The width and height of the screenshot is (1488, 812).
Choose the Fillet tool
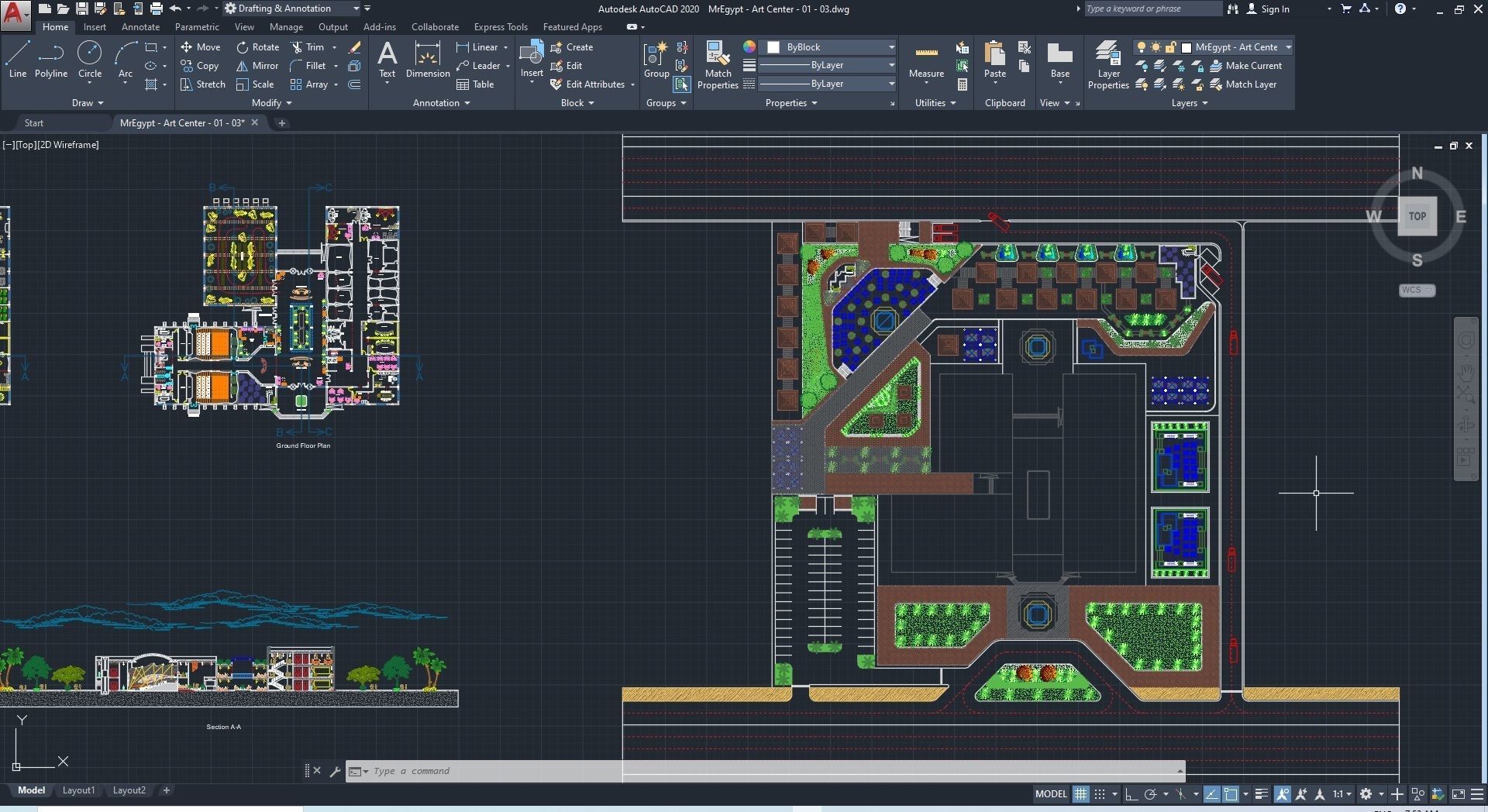pyautogui.click(x=308, y=66)
